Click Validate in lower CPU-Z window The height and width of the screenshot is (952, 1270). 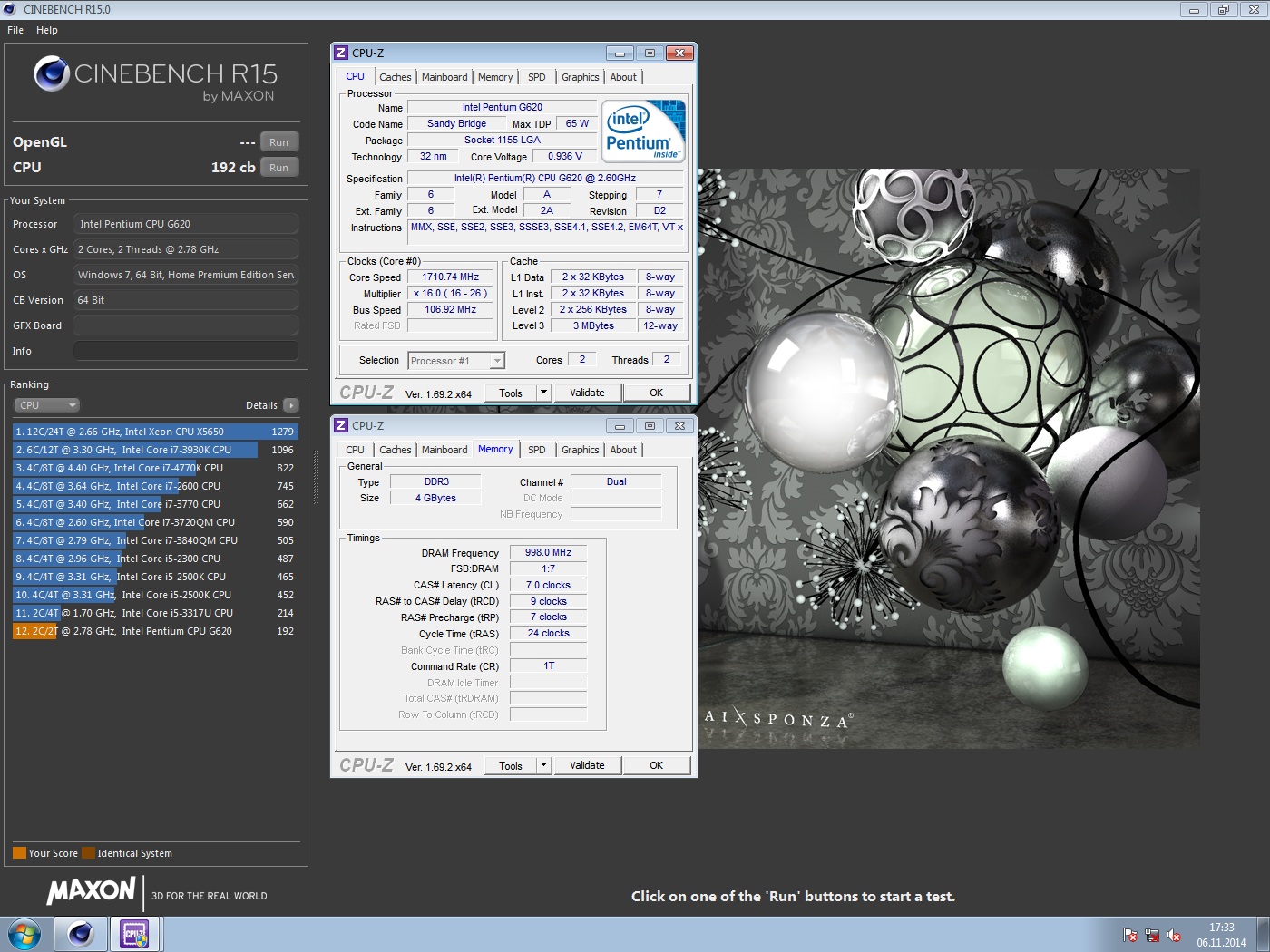[x=587, y=765]
